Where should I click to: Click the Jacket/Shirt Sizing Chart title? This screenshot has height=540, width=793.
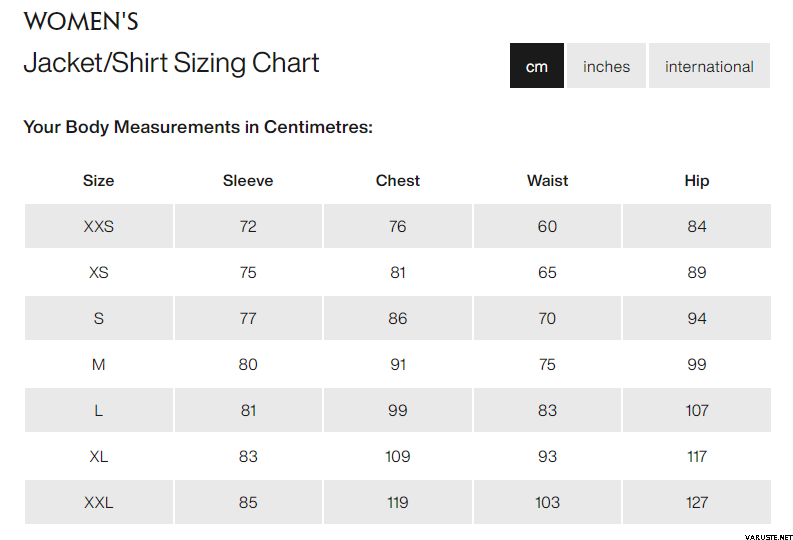click(171, 63)
